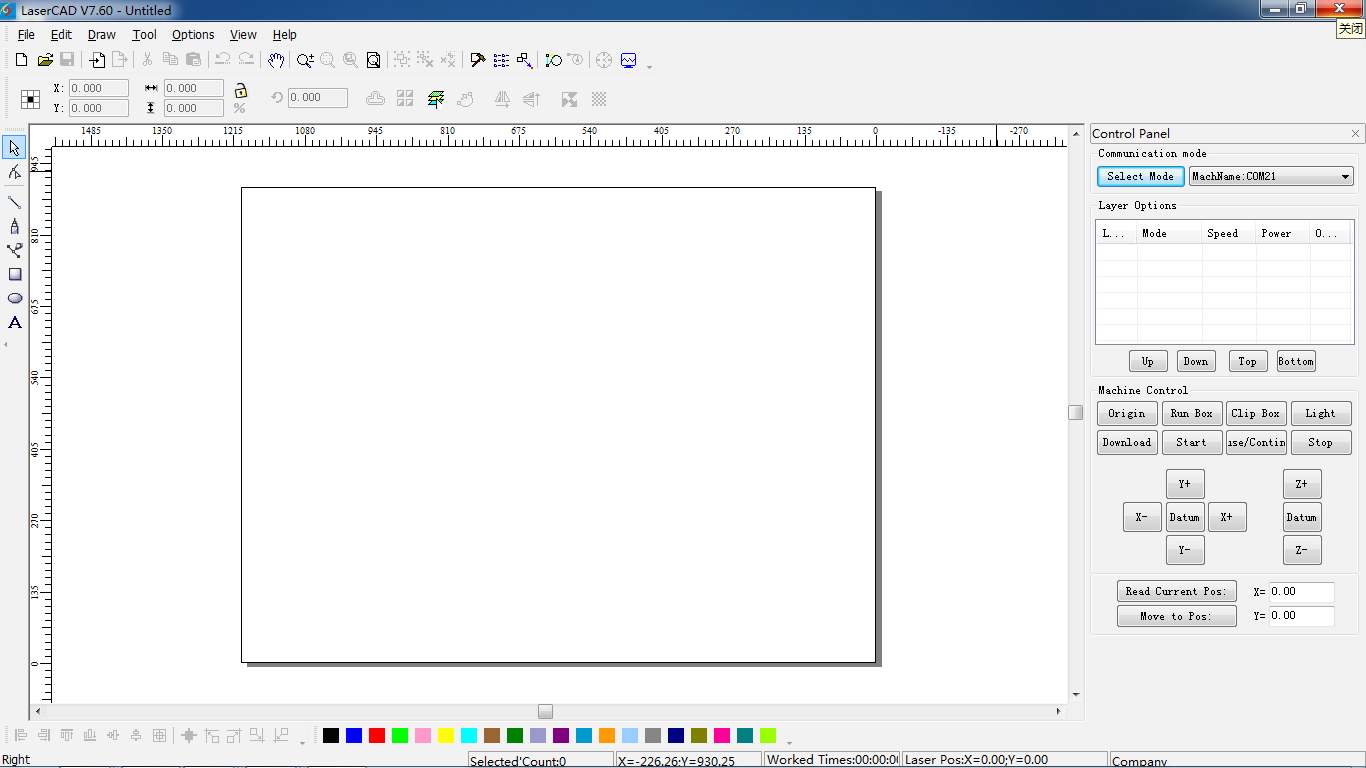
Task: Click the lock aspect ratio padlock
Action: click(x=240, y=90)
